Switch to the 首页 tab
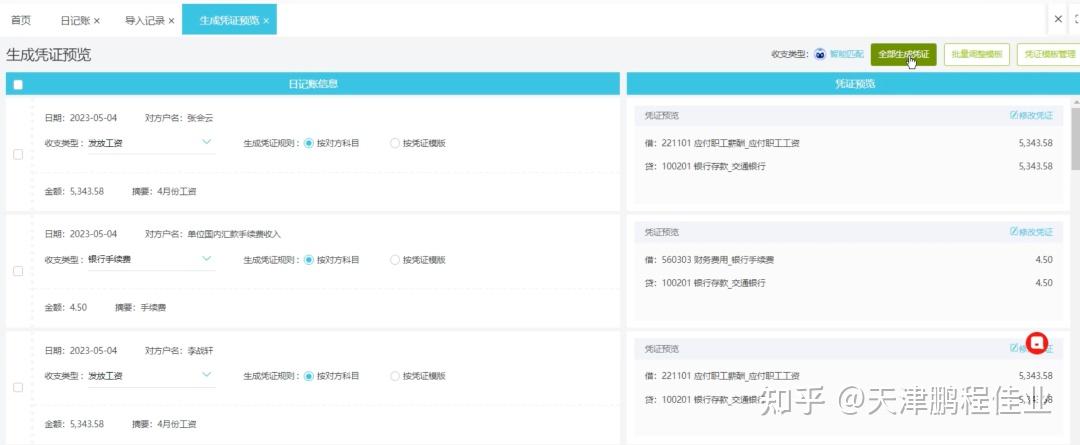The width and height of the screenshot is (1080, 445). pos(21,20)
